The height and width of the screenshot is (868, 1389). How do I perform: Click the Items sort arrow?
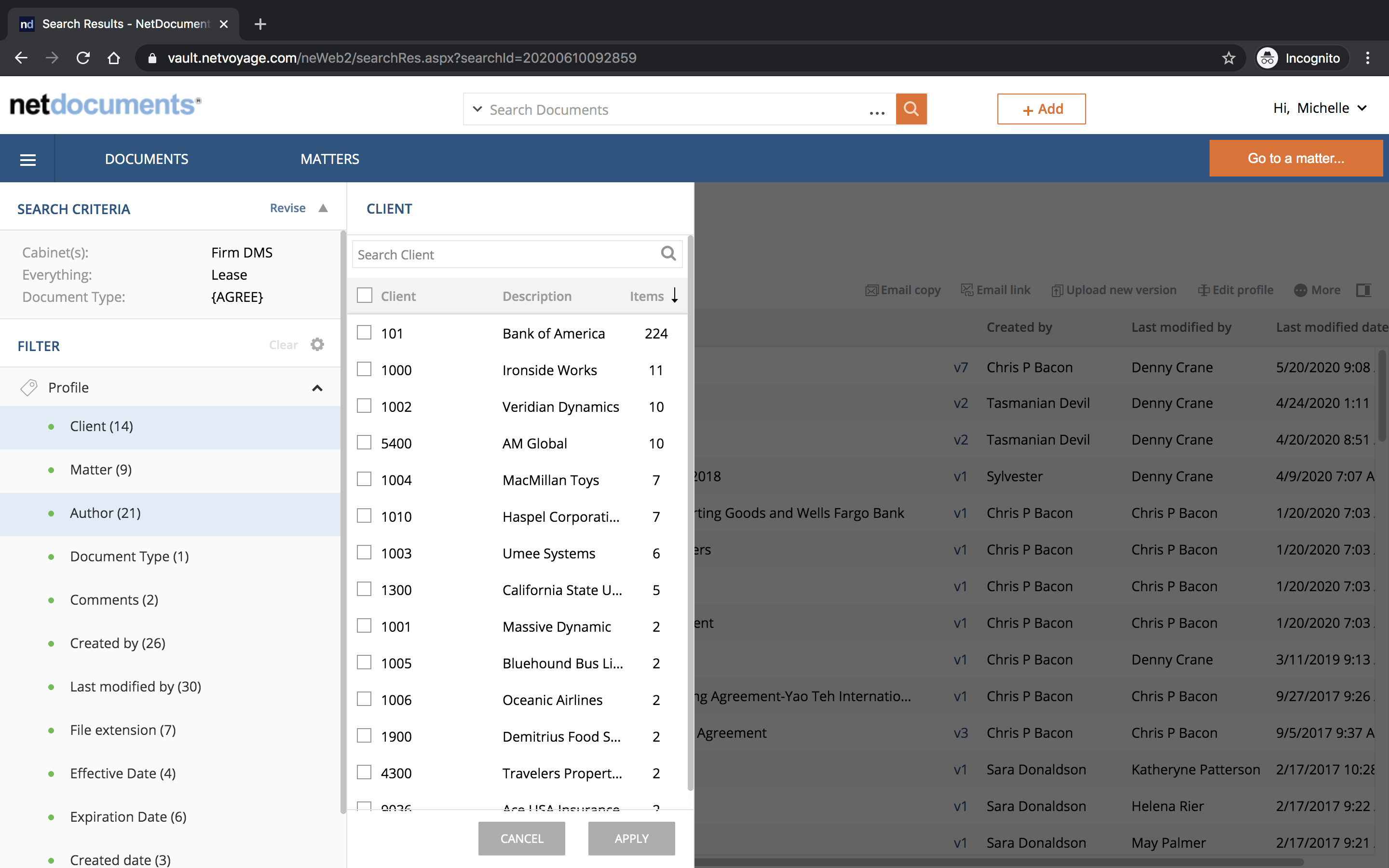tap(675, 295)
